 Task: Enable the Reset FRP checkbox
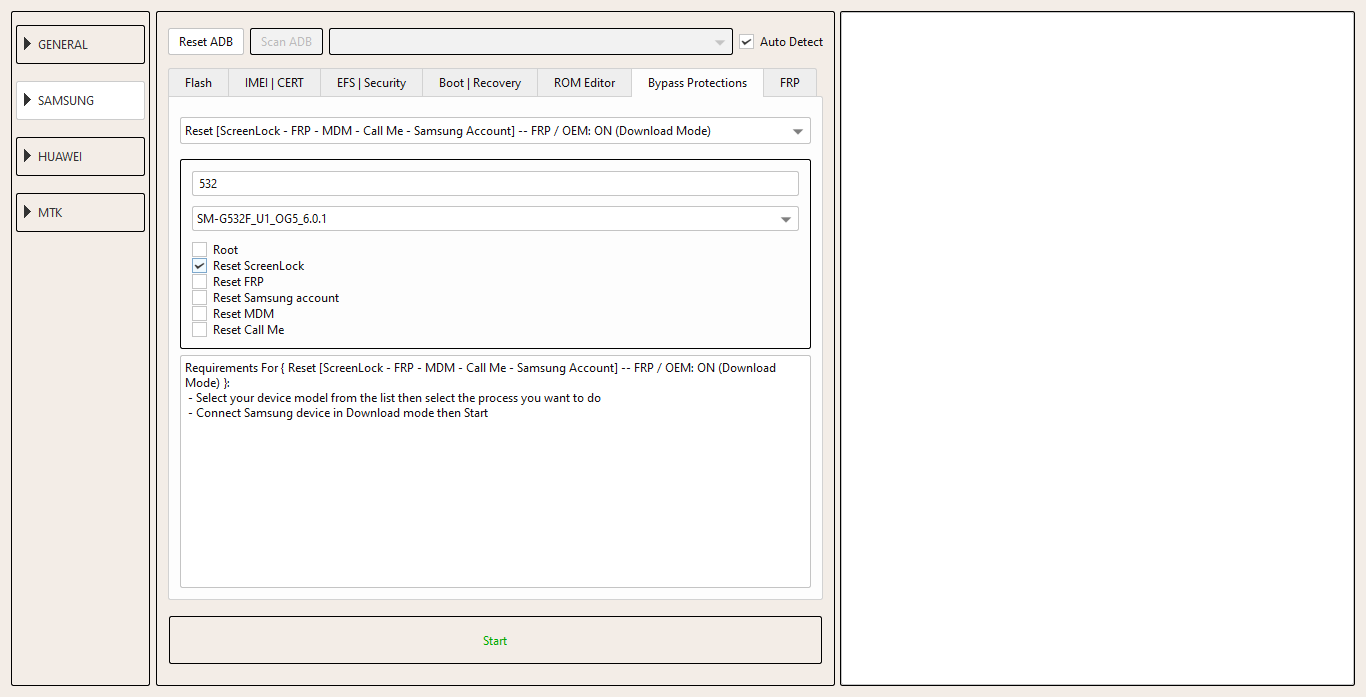pyautogui.click(x=200, y=282)
